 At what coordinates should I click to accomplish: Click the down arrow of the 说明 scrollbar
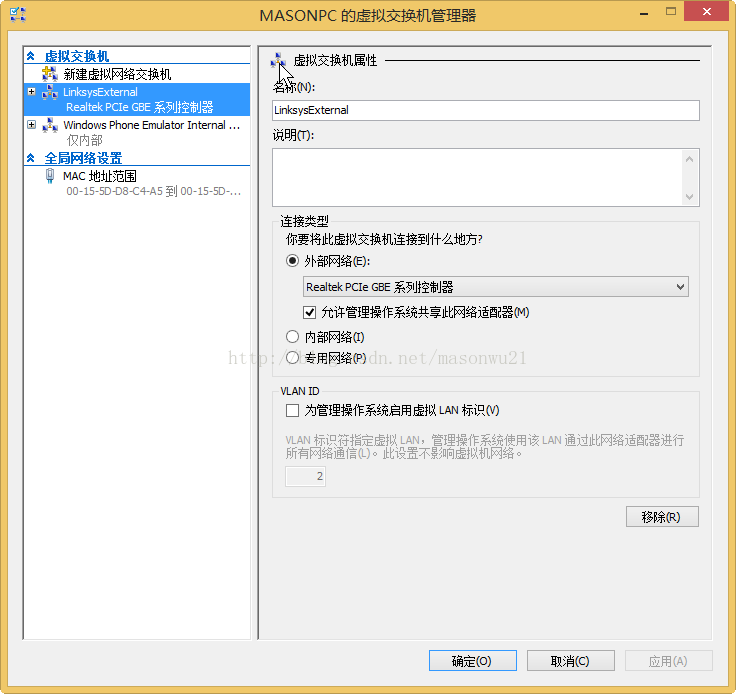[690, 197]
